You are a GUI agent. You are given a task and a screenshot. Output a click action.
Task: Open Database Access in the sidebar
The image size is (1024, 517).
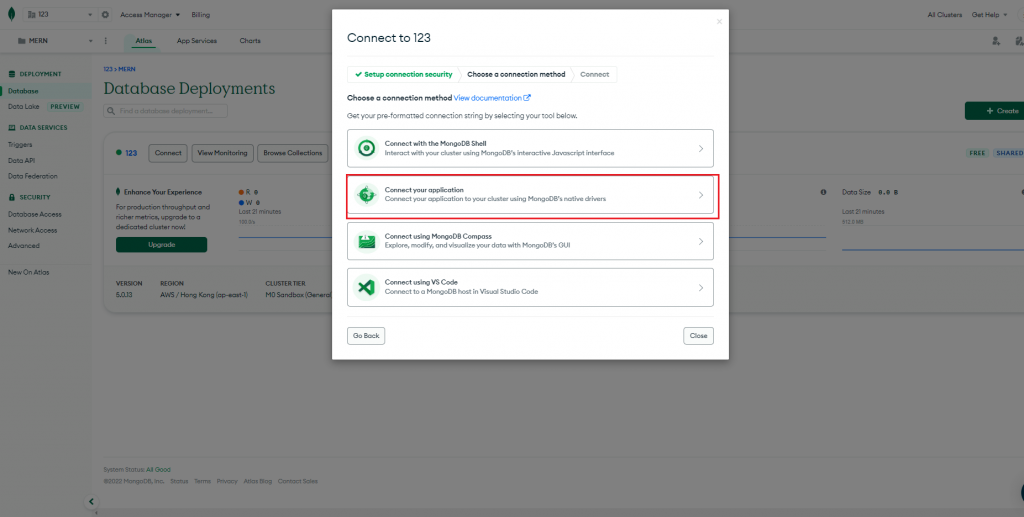click(35, 214)
